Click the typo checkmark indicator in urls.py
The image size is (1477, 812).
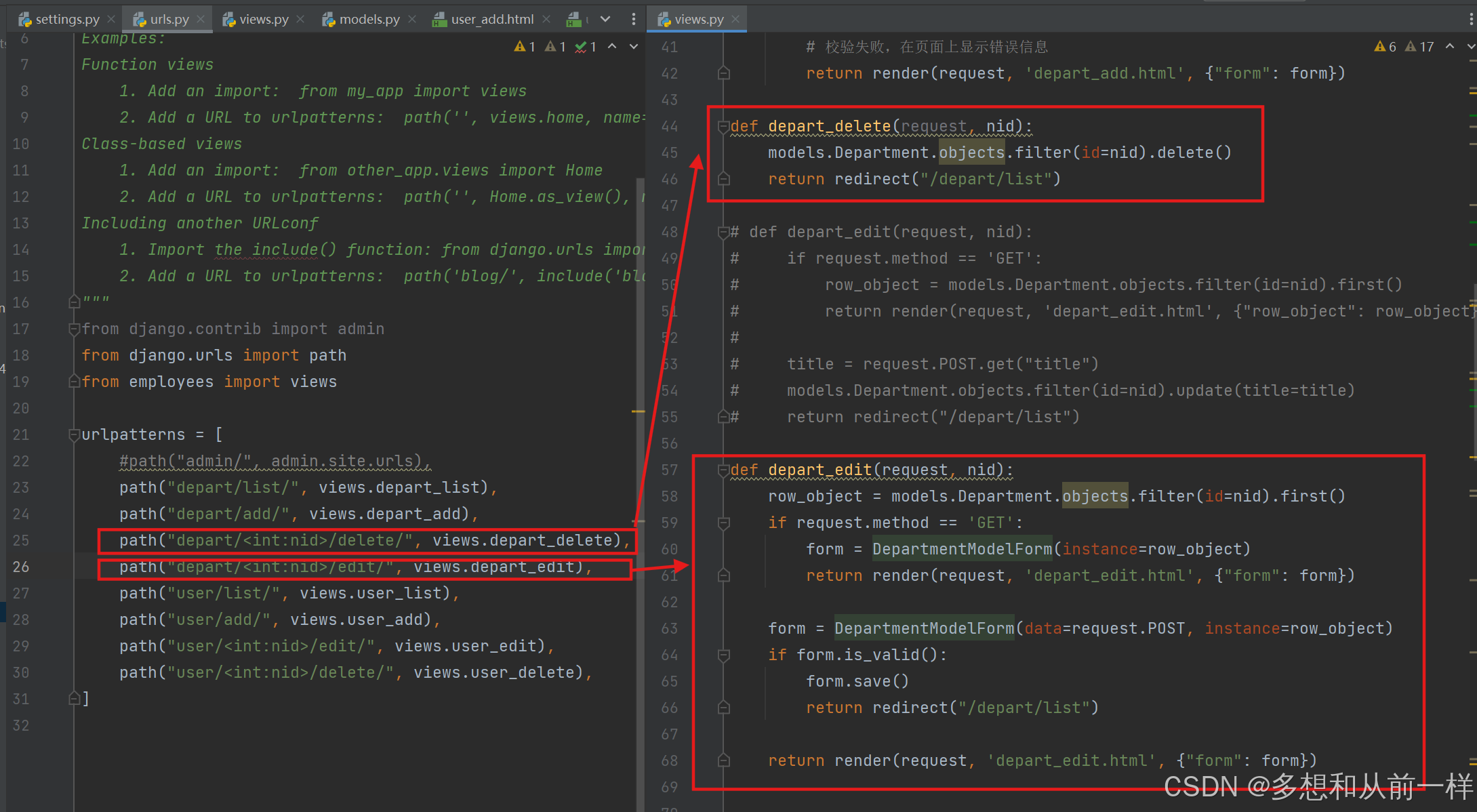(x=586, y=46)
